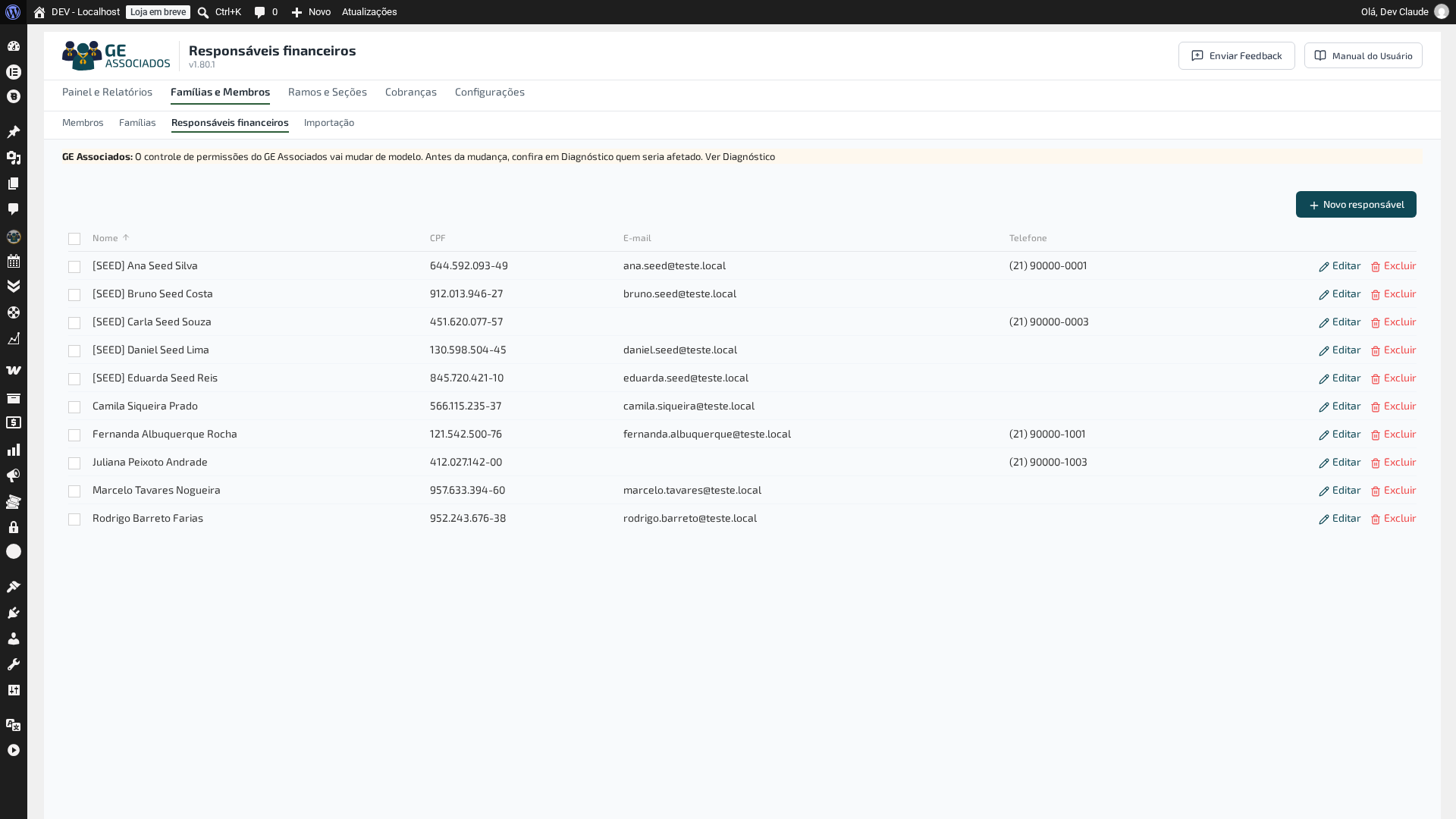Open Tools wrench icon in sidebar
This screenshot has width=1456, height=819.
point(14,664)
